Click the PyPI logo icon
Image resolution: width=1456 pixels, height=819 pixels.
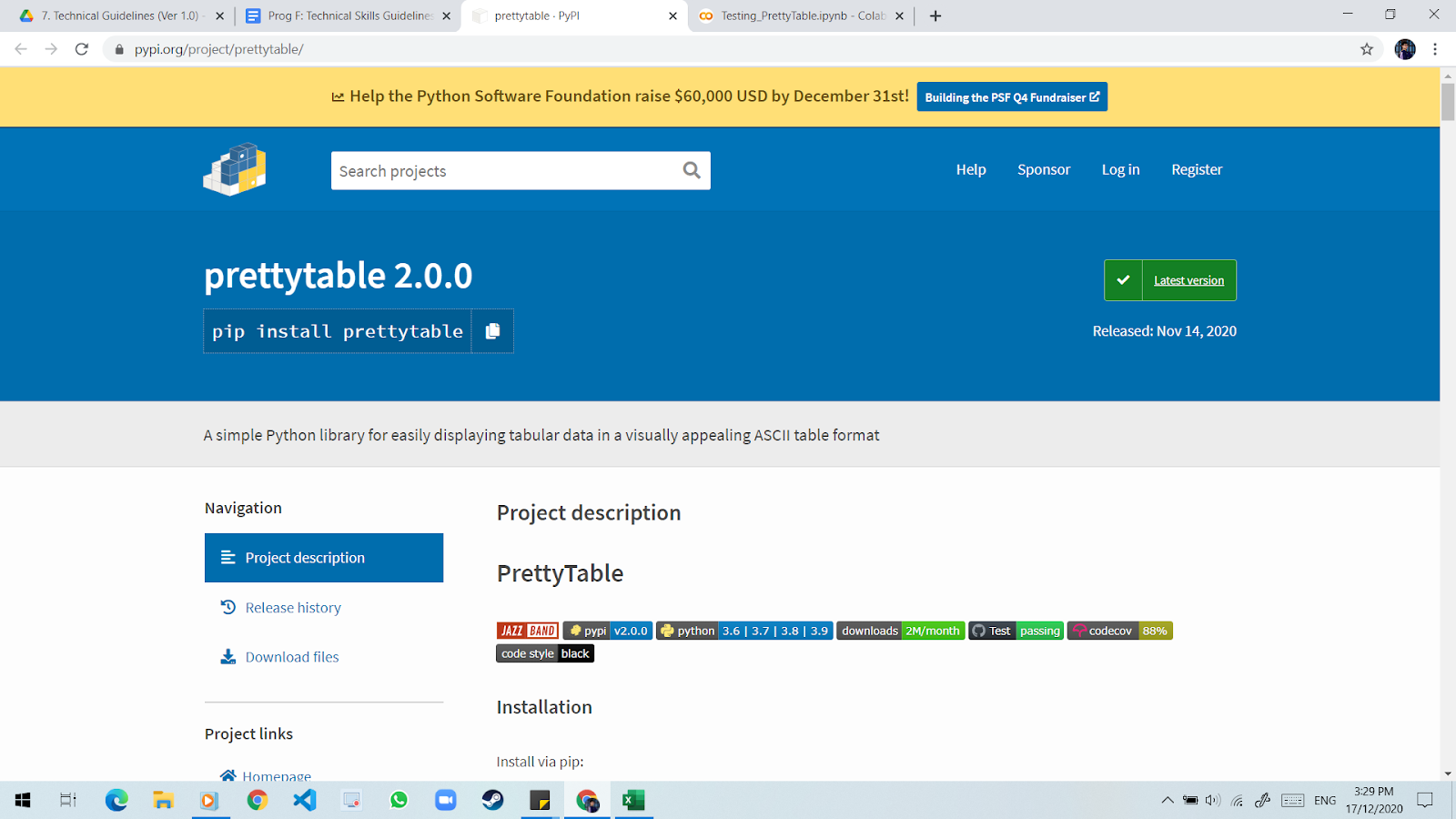pos(235,169)
